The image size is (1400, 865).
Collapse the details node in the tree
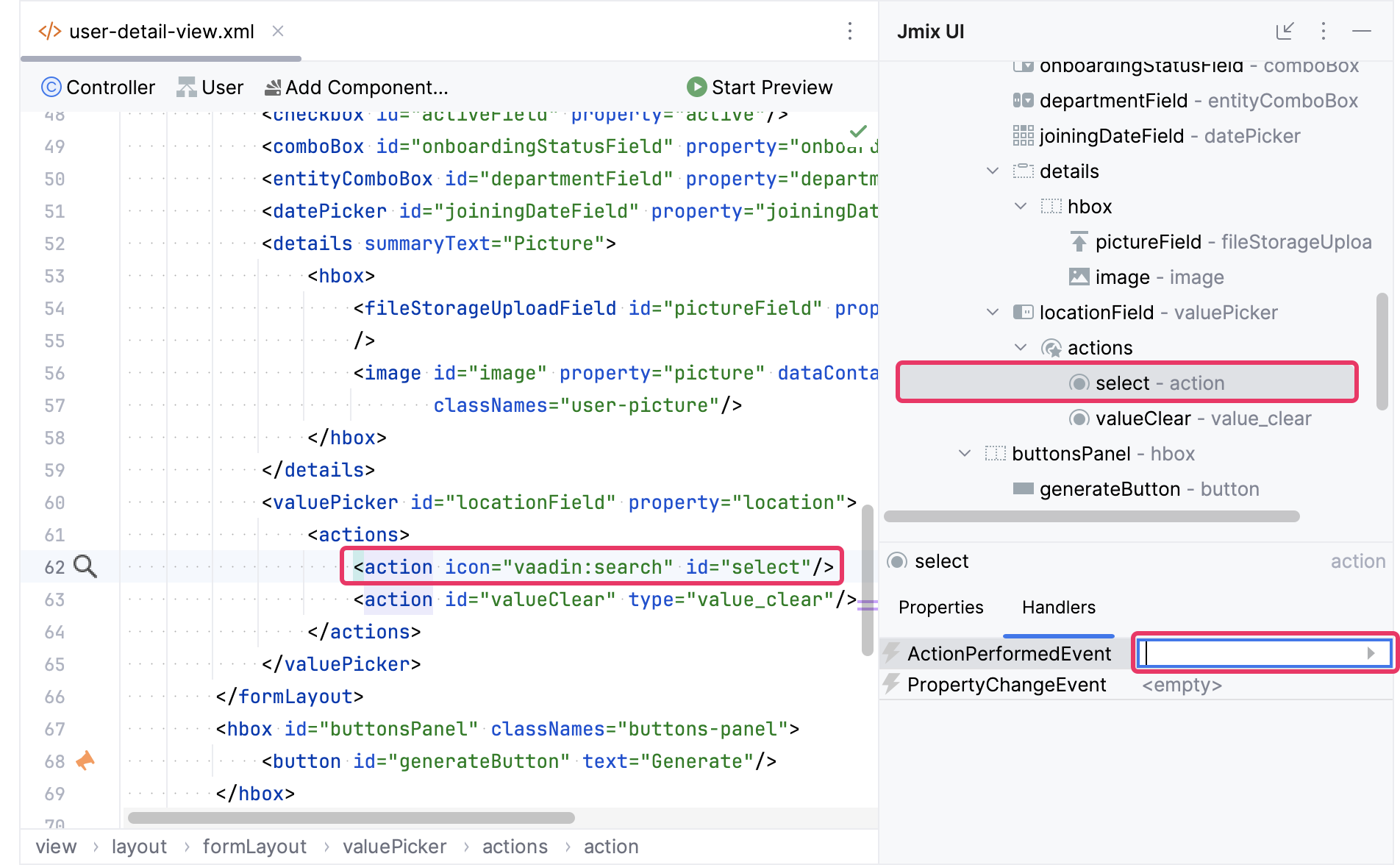(x=992, y=171)
